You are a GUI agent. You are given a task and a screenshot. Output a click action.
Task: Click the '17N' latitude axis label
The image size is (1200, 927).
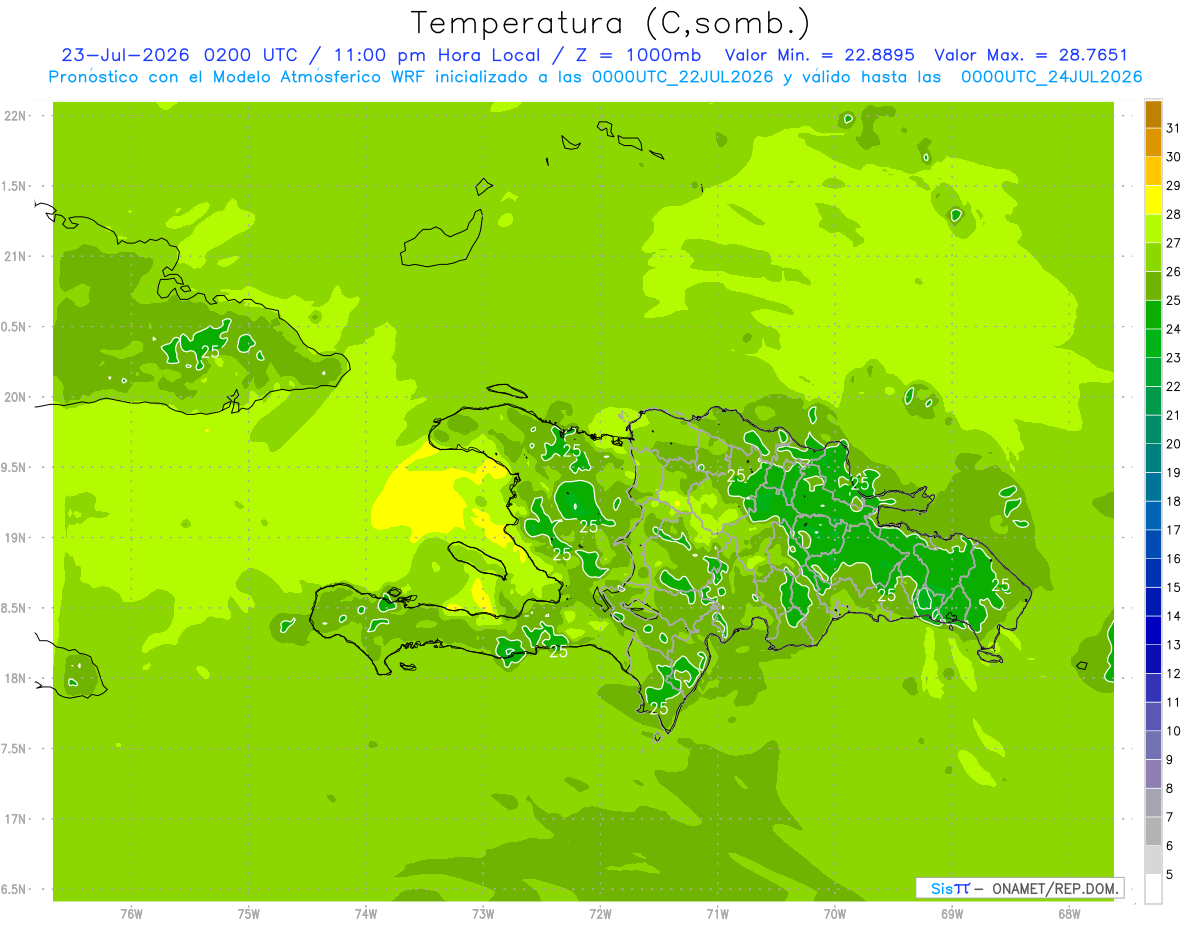[x=14, y=820]
